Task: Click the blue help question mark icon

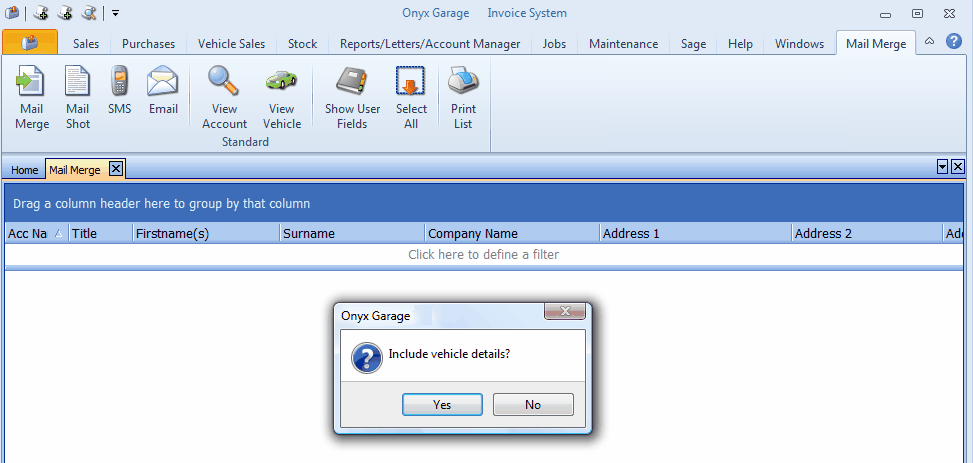Action: click(x=954, y=42)
